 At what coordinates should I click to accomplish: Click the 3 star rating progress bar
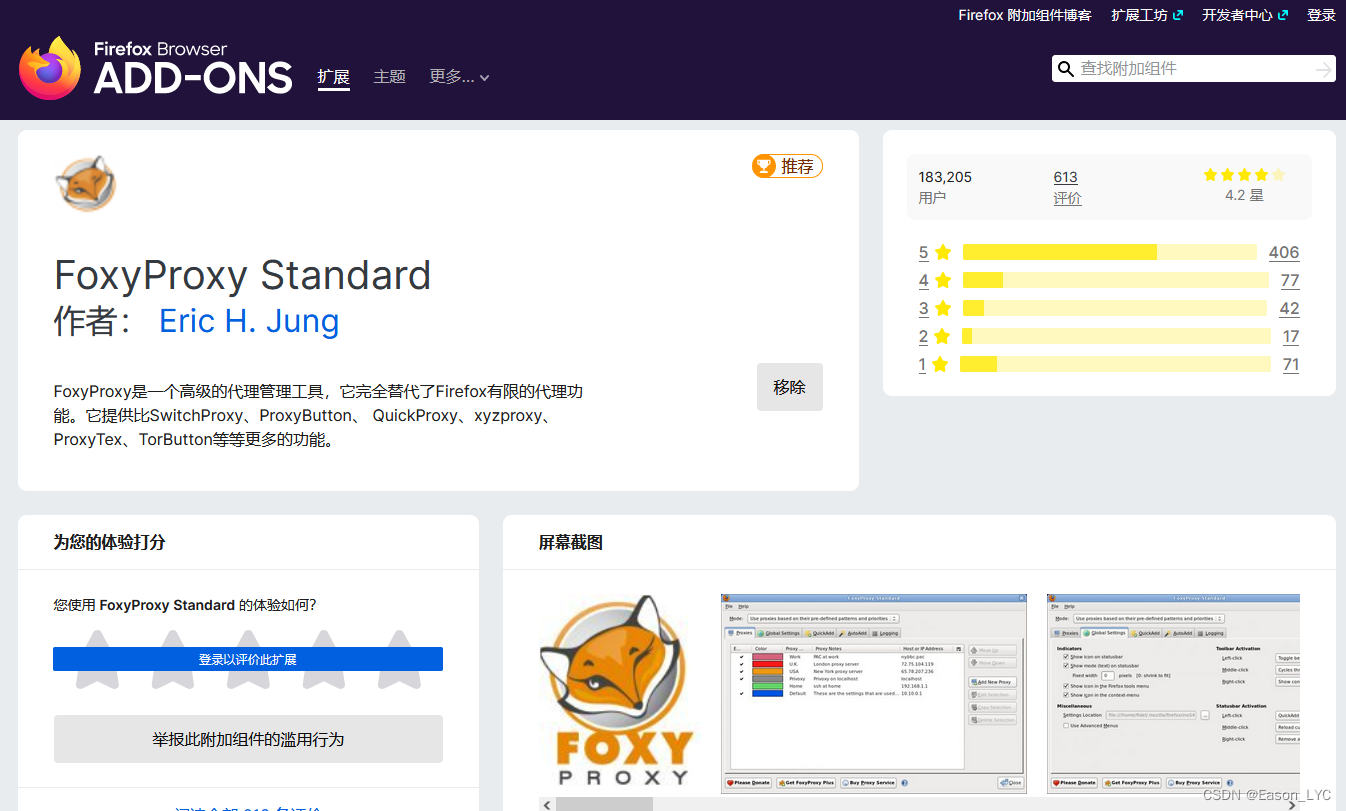(1117, 308)
